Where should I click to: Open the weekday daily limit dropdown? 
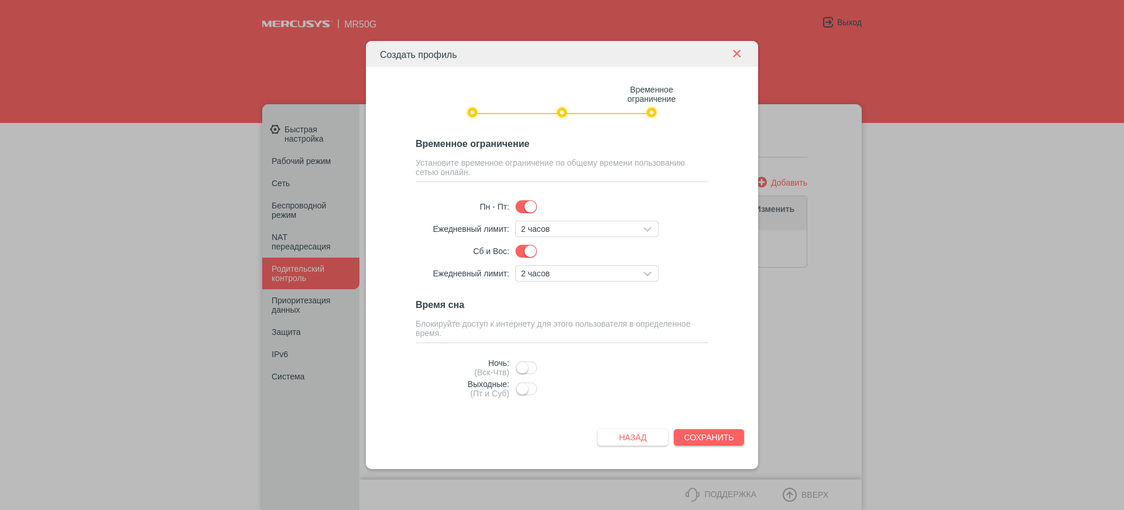(x=586, y=229)
